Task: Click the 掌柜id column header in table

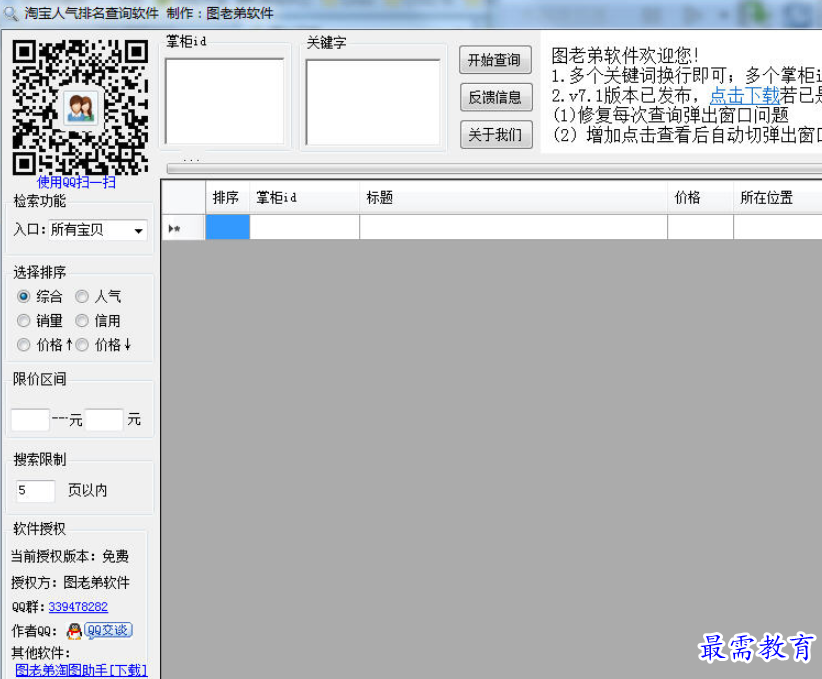Action: click(305, 198)
